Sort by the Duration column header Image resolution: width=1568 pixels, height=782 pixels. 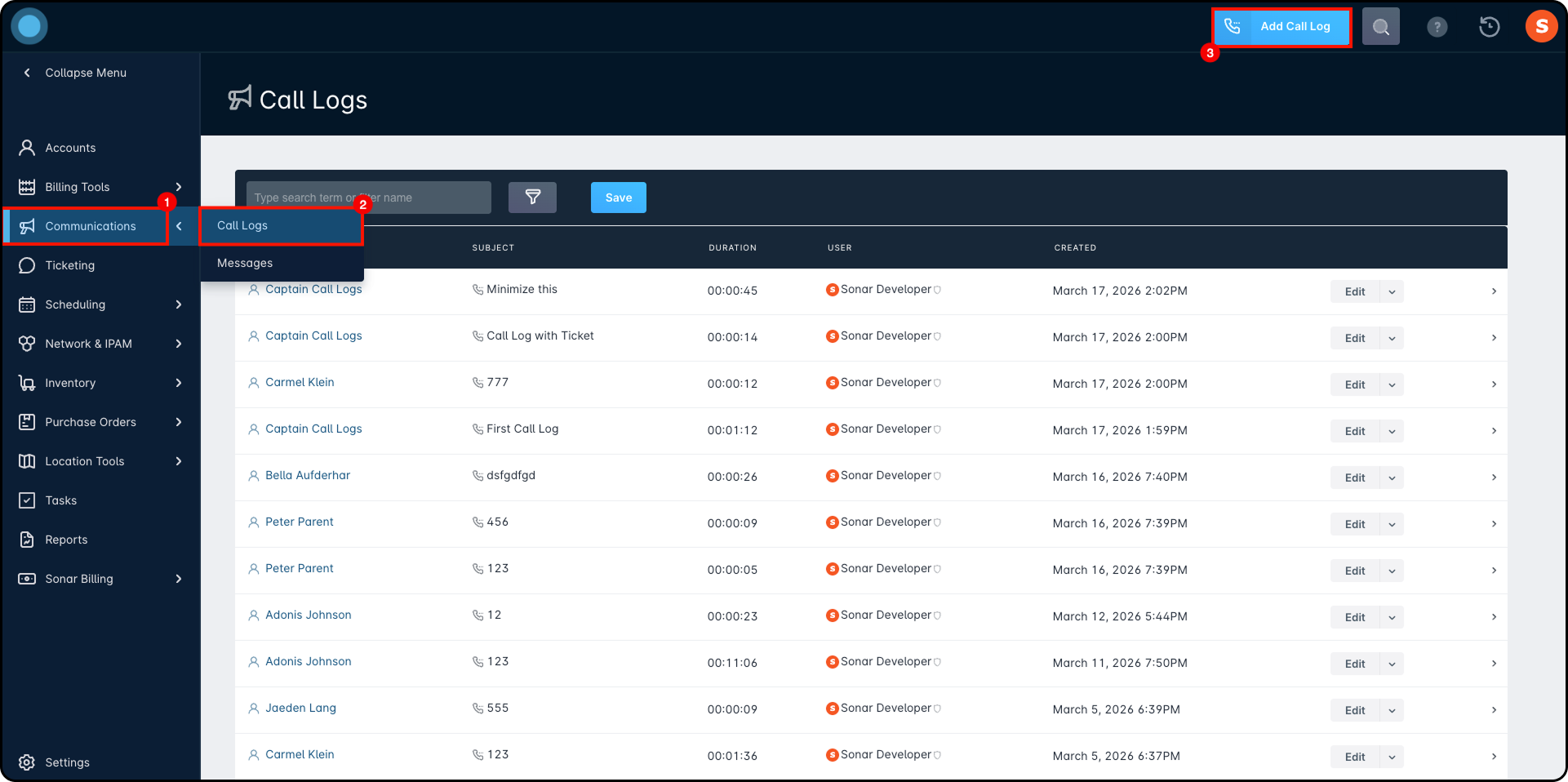coord(732,247)
